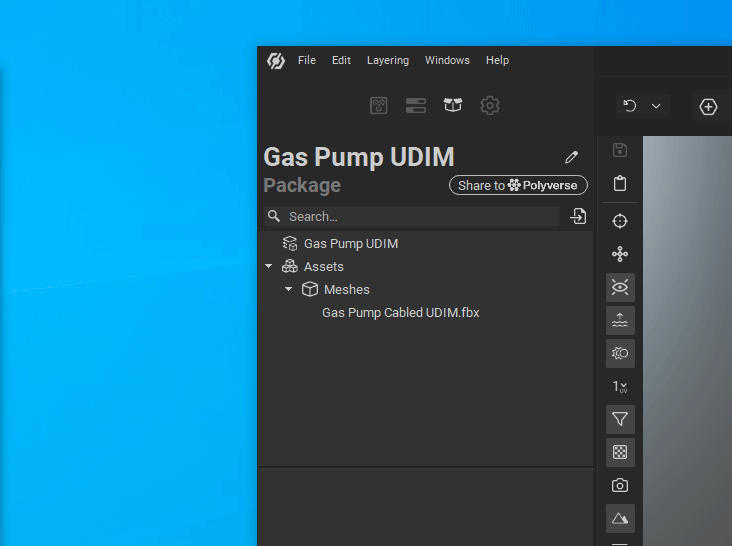Toggle the eye visibility icon

[620, 287]
